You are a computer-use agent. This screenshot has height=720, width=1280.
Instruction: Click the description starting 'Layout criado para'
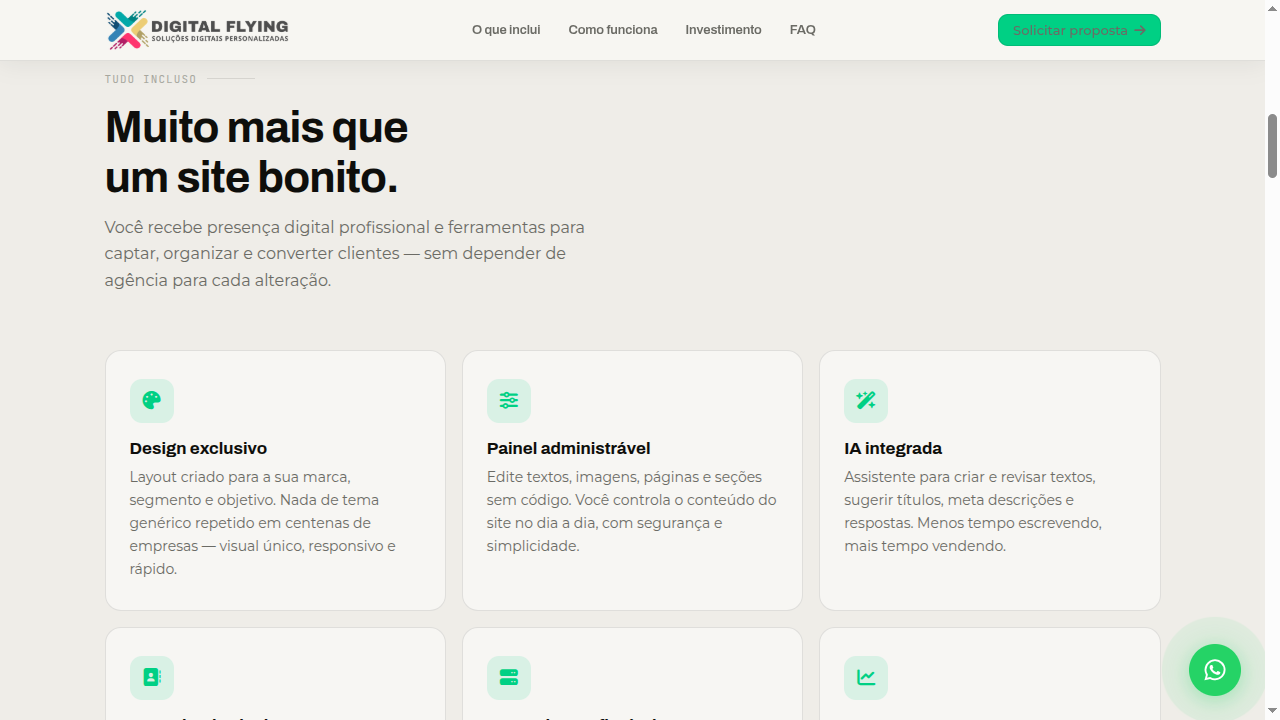[263, 523]
